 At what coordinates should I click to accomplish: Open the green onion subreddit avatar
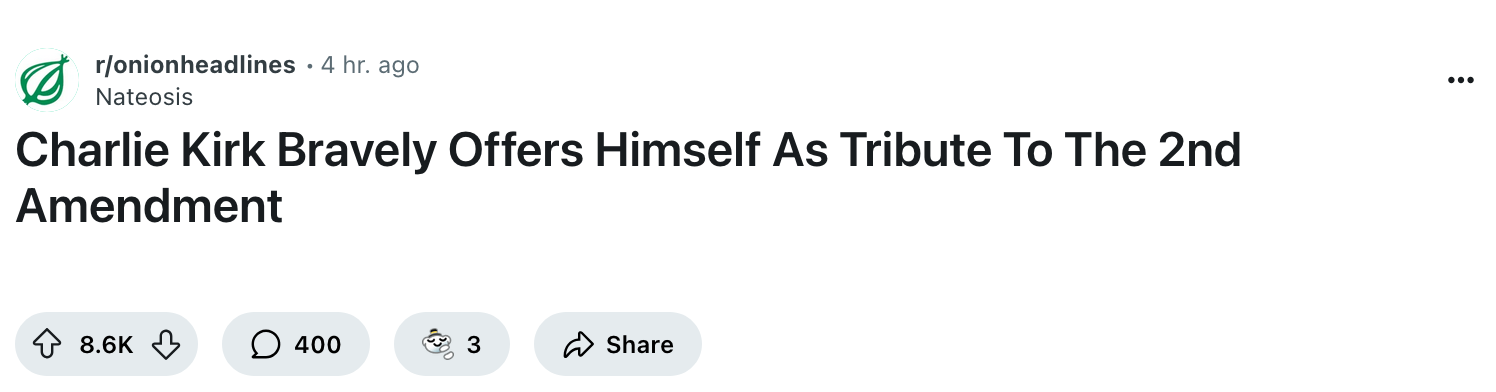tap(47, 79)
